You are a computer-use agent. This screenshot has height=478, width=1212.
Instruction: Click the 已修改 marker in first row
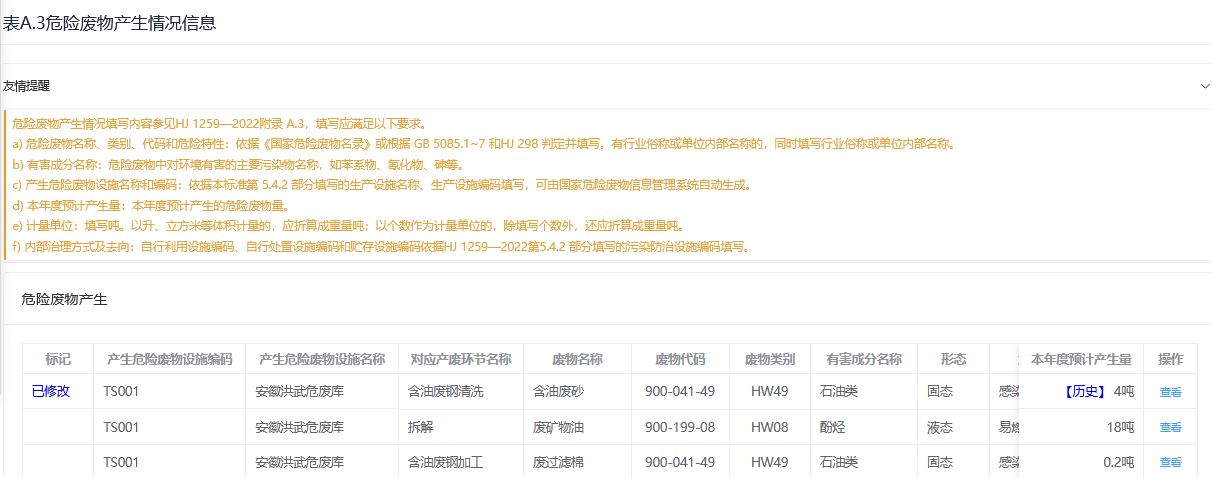(x=51, y=391)
